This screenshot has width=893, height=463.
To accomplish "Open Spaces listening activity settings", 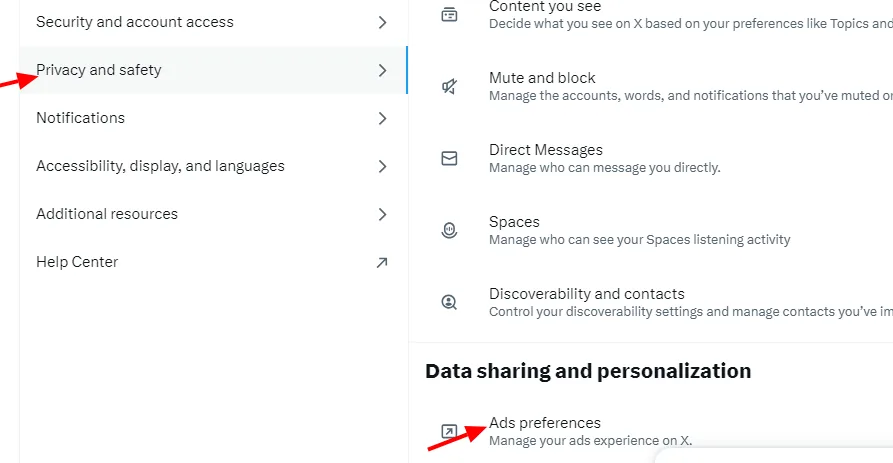I will [514, 222].
